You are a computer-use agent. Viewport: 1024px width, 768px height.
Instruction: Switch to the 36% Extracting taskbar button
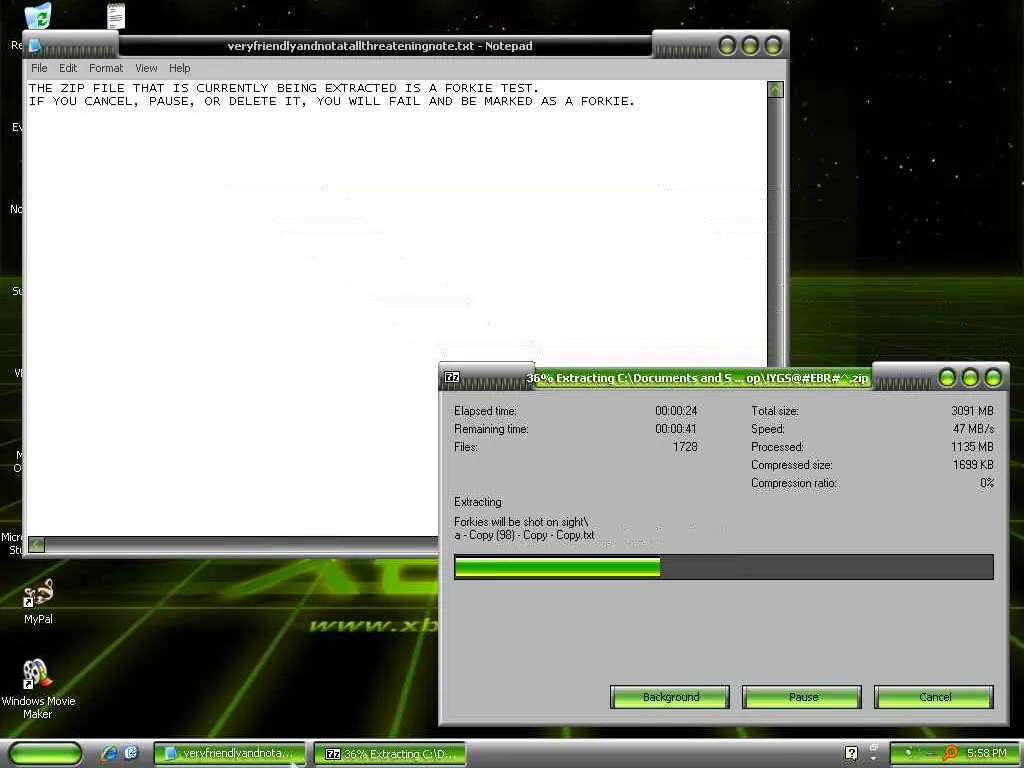pyautogui.click(x=390, y=754)
